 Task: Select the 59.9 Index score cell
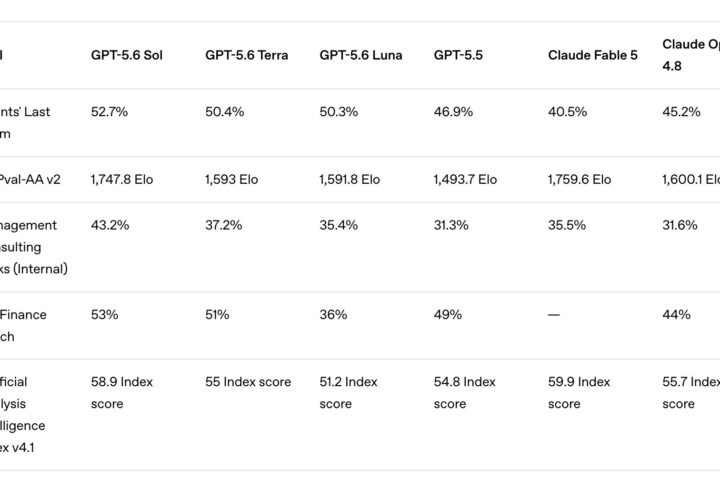579,393
